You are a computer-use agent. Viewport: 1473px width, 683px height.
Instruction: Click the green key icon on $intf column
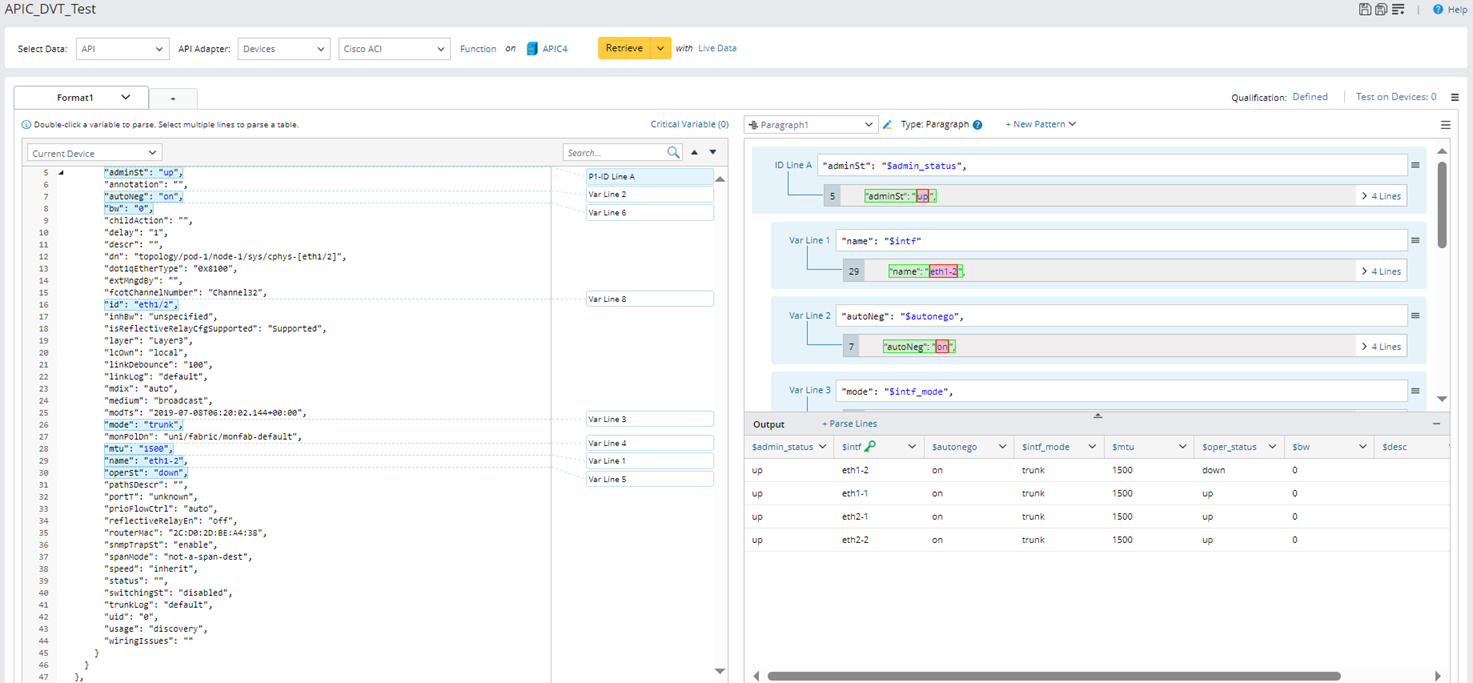pyautogui.click(x=870, y=447)
